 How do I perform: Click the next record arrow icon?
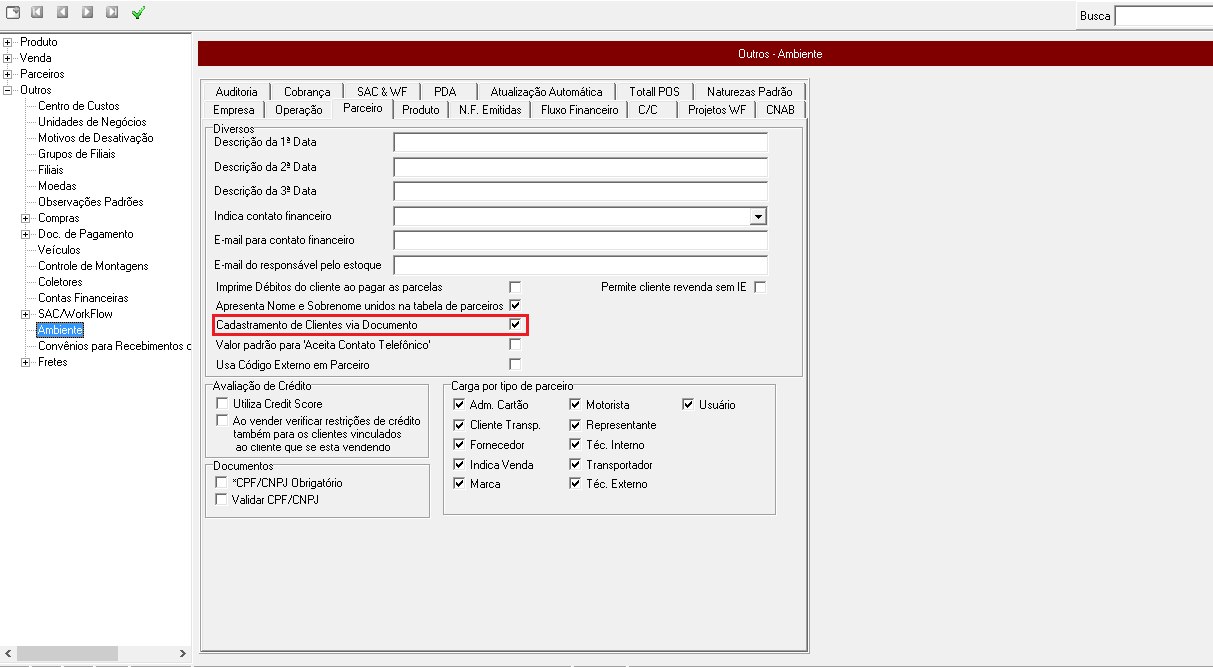click(88, 13)
